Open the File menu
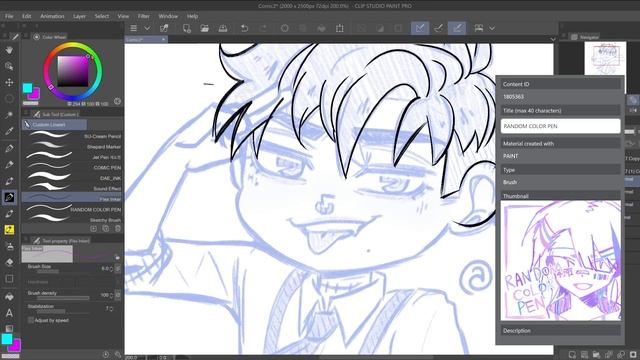Screen dimensions: 640x360 pos(9,16)
